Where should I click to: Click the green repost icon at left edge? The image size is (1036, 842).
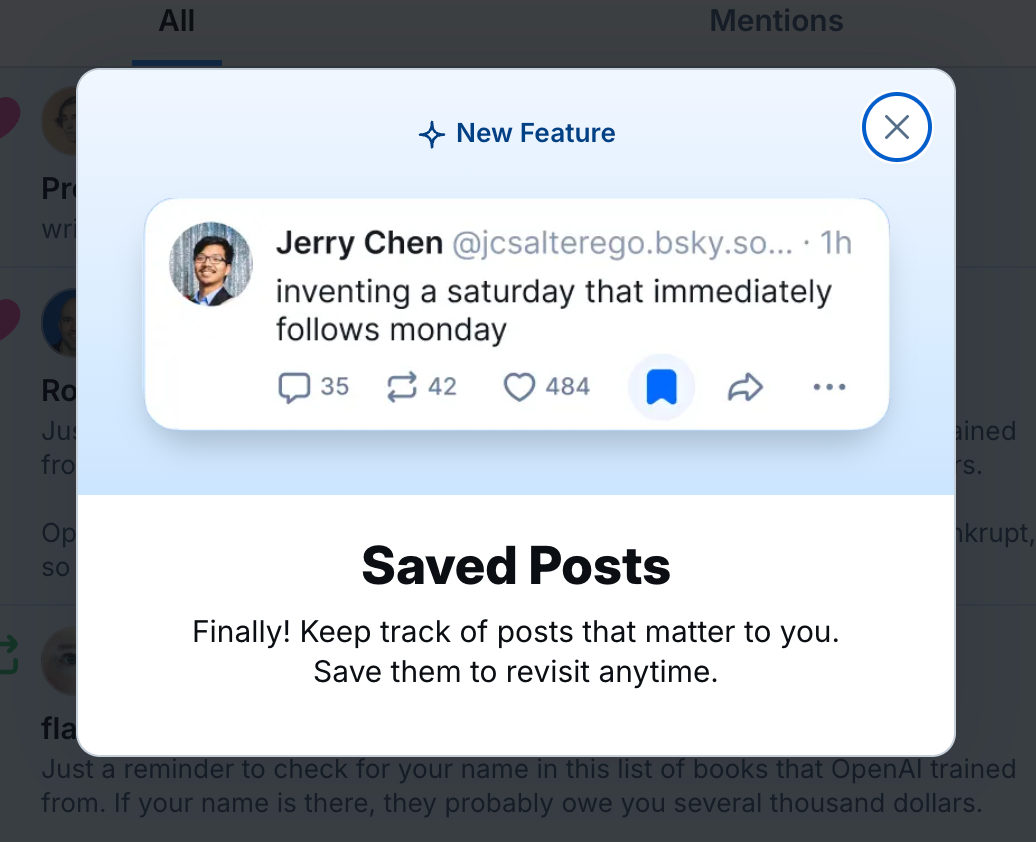(x=8, y=655)
